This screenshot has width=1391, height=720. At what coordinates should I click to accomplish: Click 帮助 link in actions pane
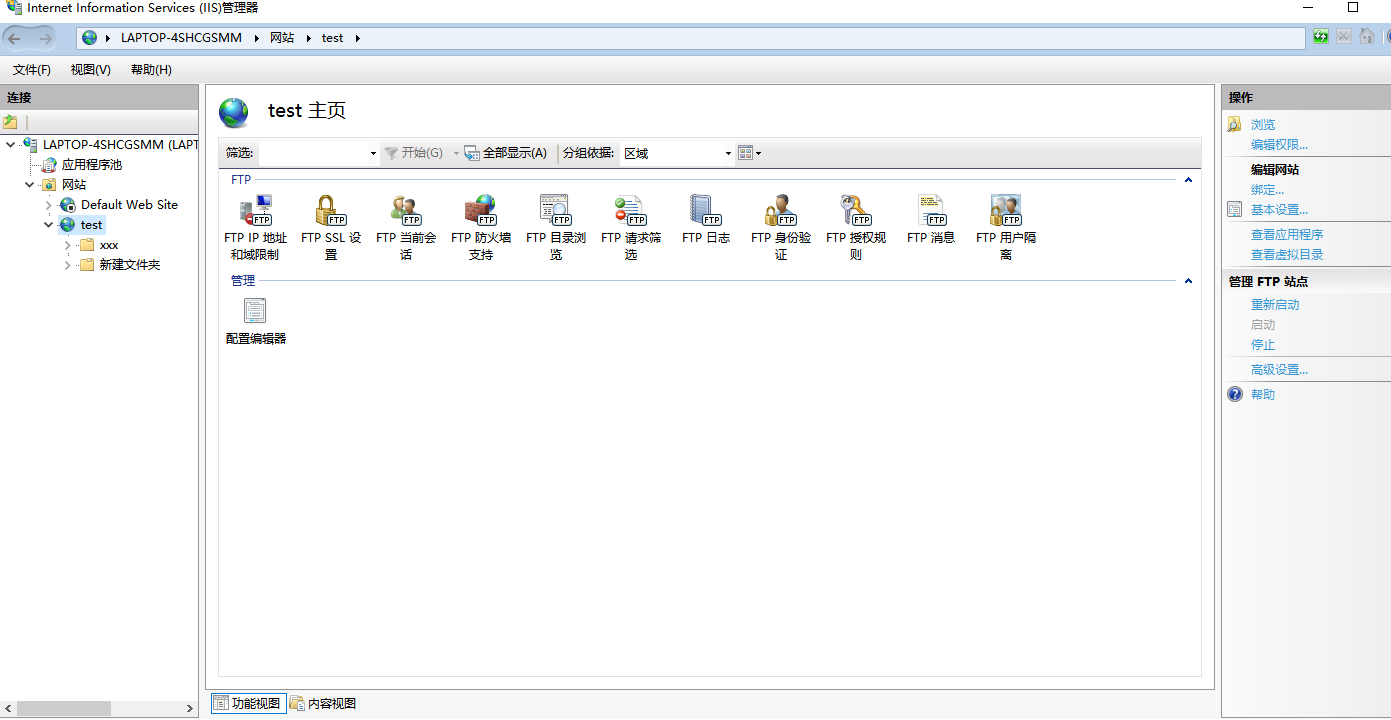point(1263,395)
